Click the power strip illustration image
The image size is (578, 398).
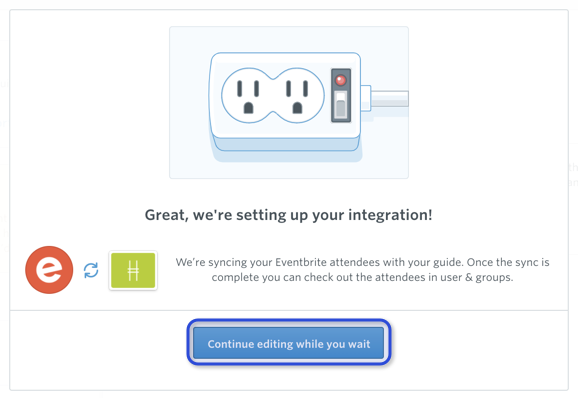pos(289,102)
